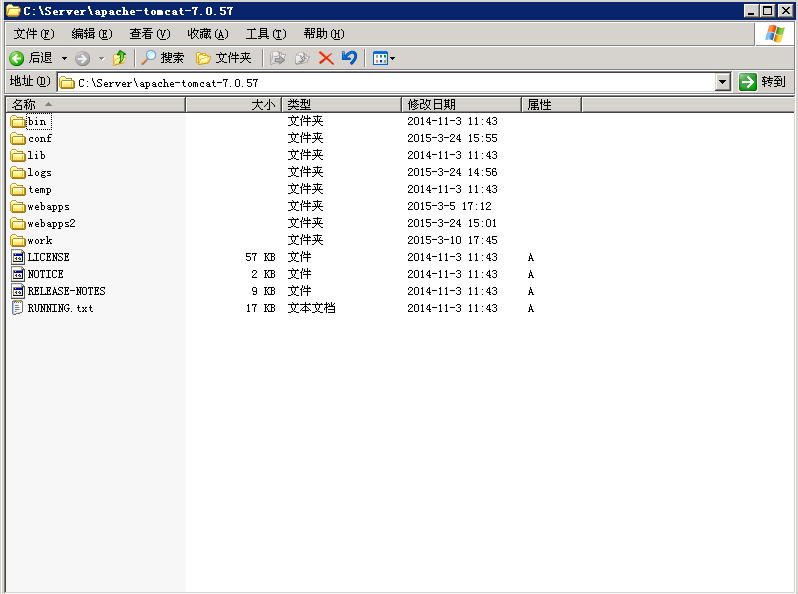
Task: Click the conf folder name text
Action: tap(40, 138)
